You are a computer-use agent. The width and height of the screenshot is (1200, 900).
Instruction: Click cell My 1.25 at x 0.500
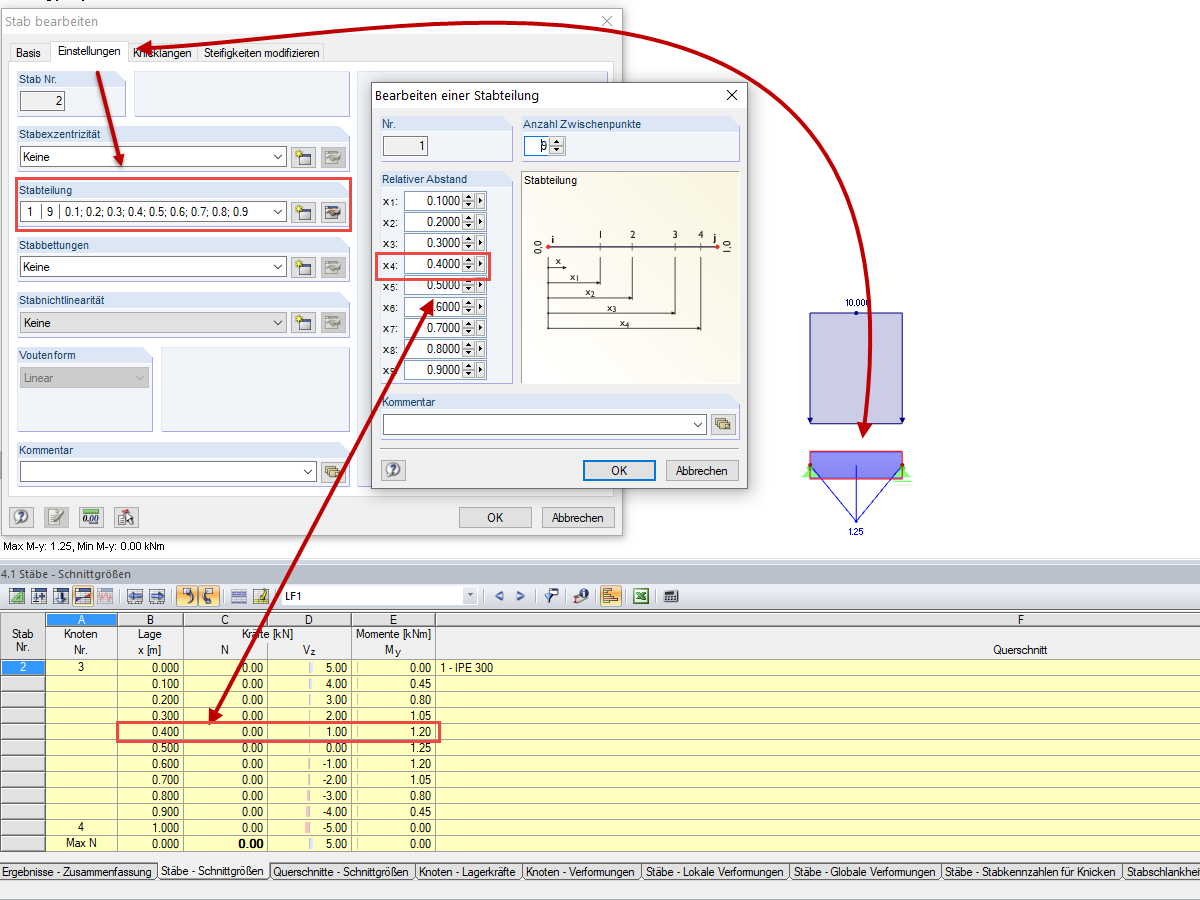tap(393, 748)
